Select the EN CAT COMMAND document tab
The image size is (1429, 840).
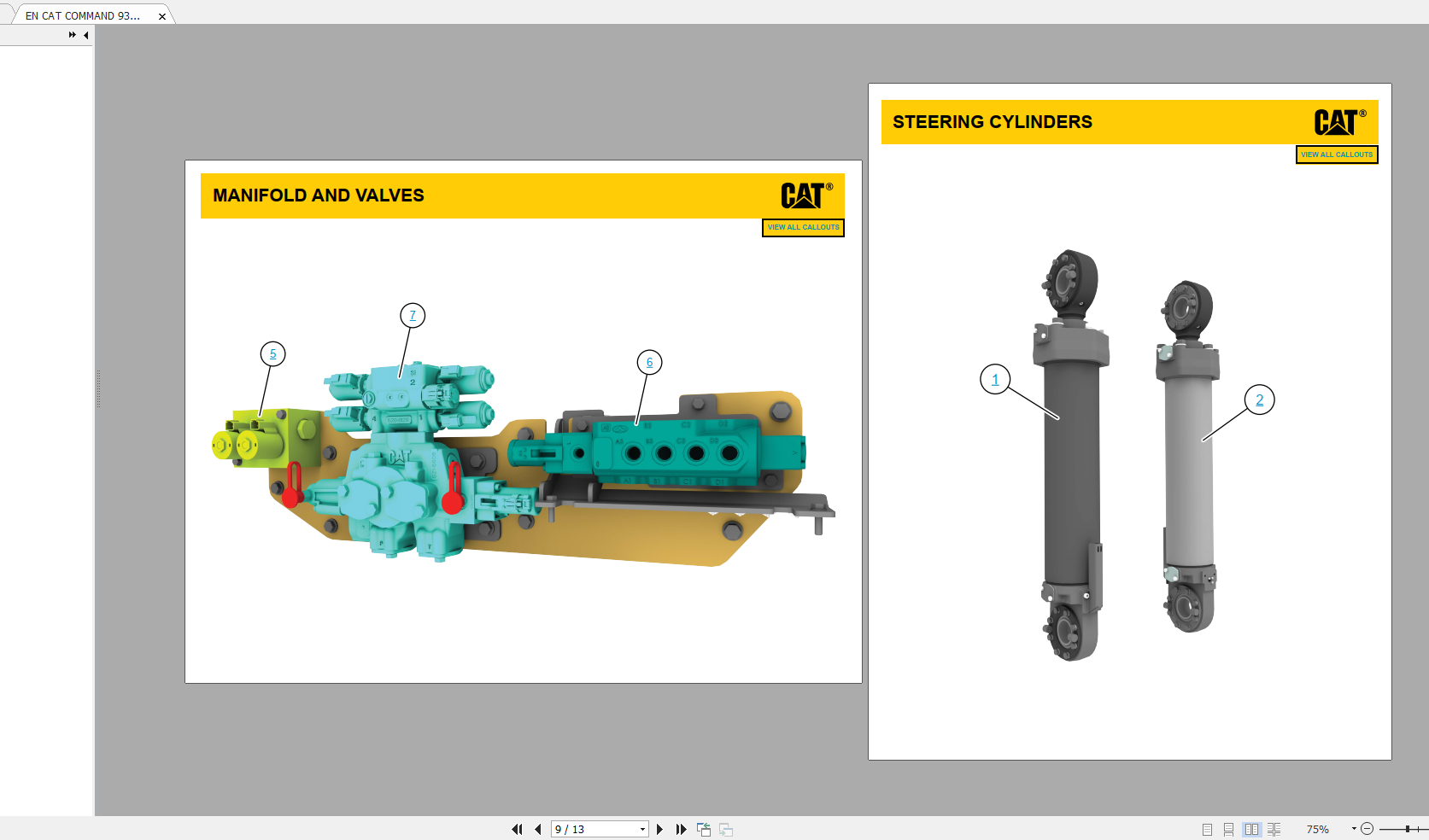(x=81, y=15)
